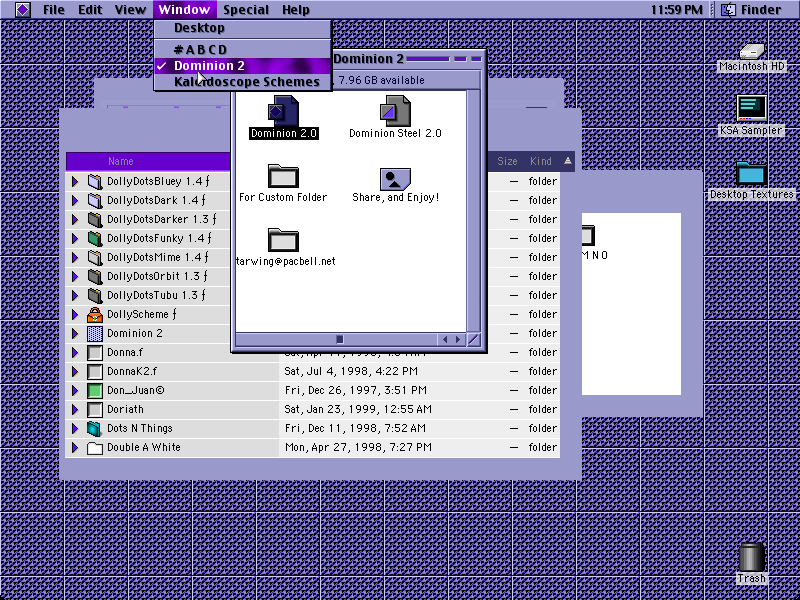Open the Edit menu

pos(90,10)
